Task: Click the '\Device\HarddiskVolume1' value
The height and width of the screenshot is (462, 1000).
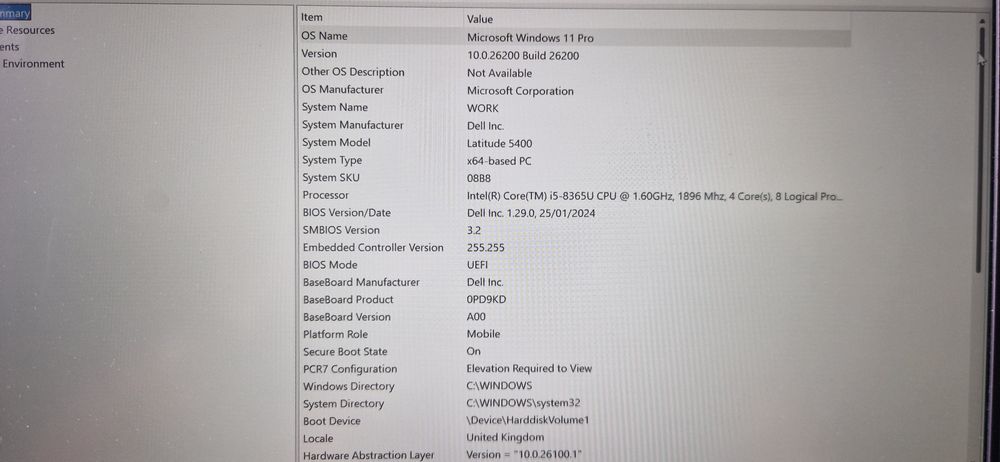Action: pyautogui.click(x=528, y=420)
